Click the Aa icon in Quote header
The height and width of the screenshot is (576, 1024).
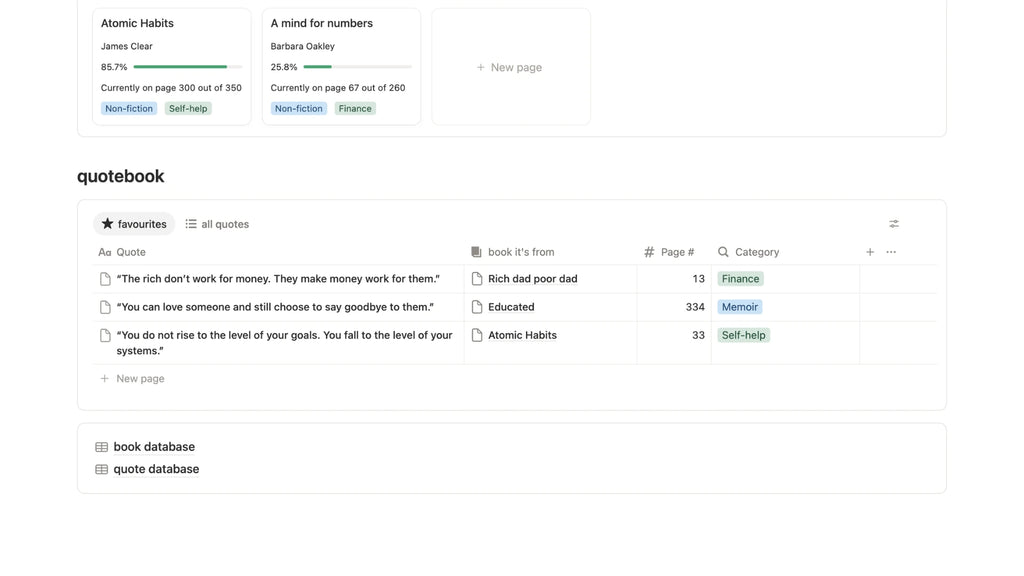click(104, 252)
